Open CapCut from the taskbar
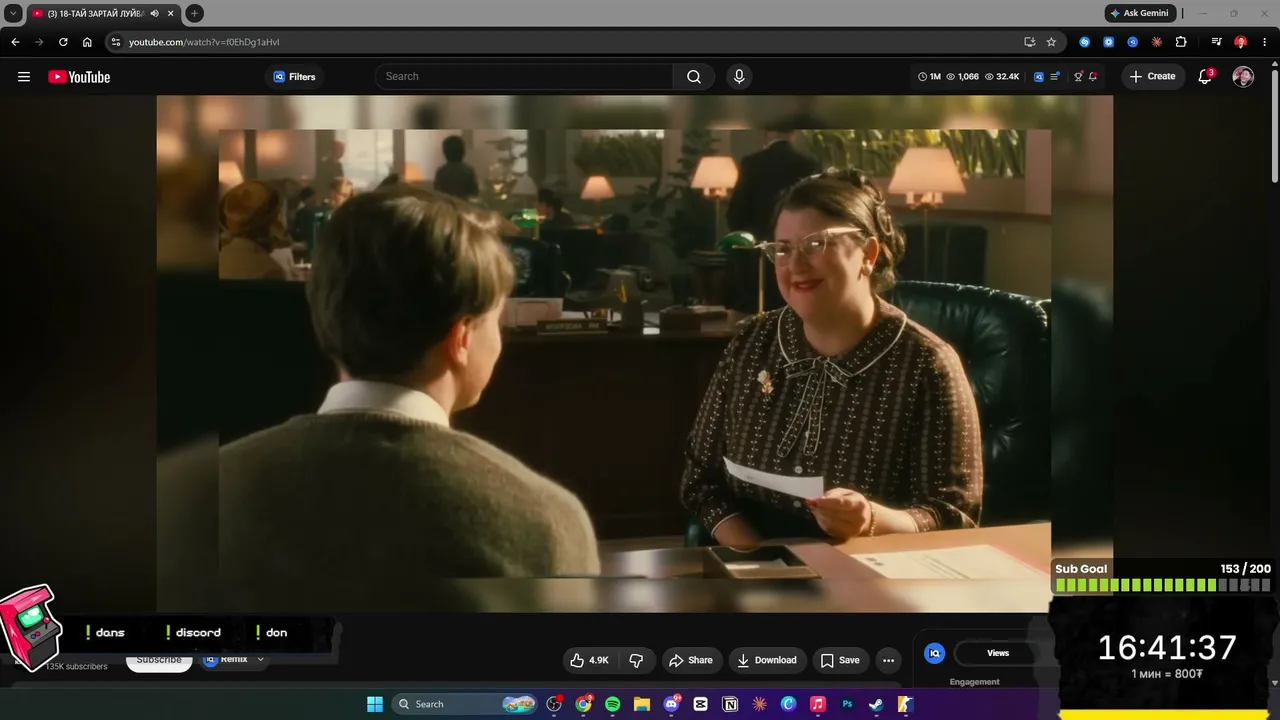This screenshot has width=1280, height=720. coord(701,704)
